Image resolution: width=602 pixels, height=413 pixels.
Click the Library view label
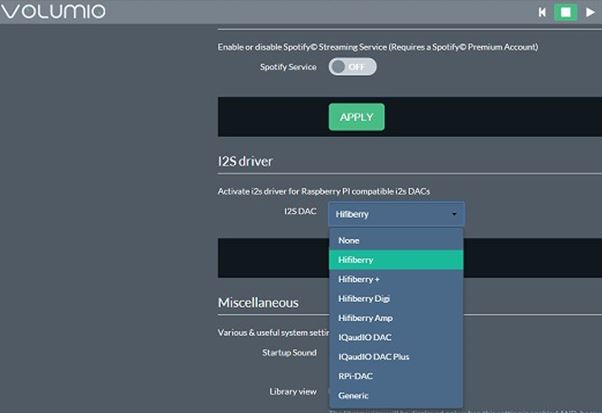[x=293, y=392]
